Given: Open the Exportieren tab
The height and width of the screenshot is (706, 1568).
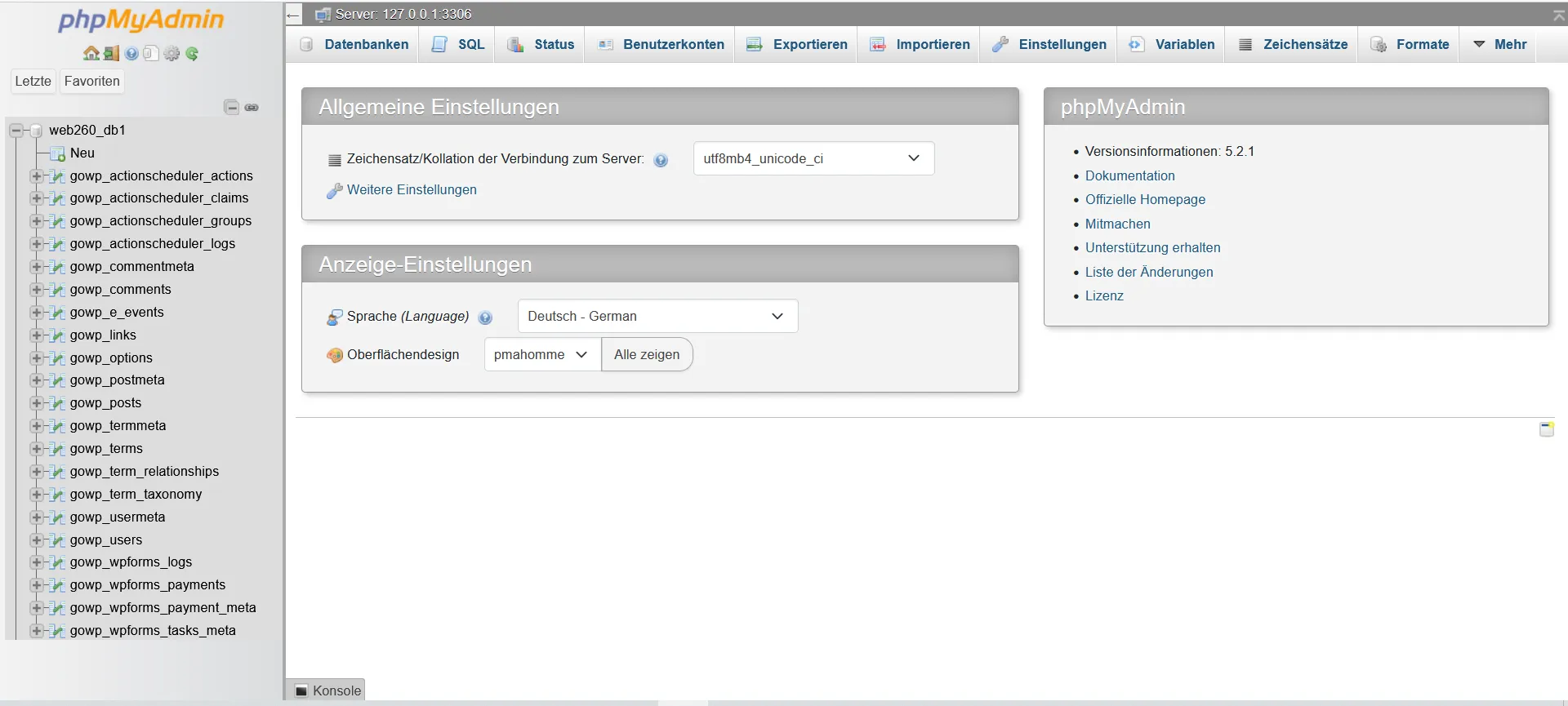Looking at the screenshot, I should click(797, 45).
